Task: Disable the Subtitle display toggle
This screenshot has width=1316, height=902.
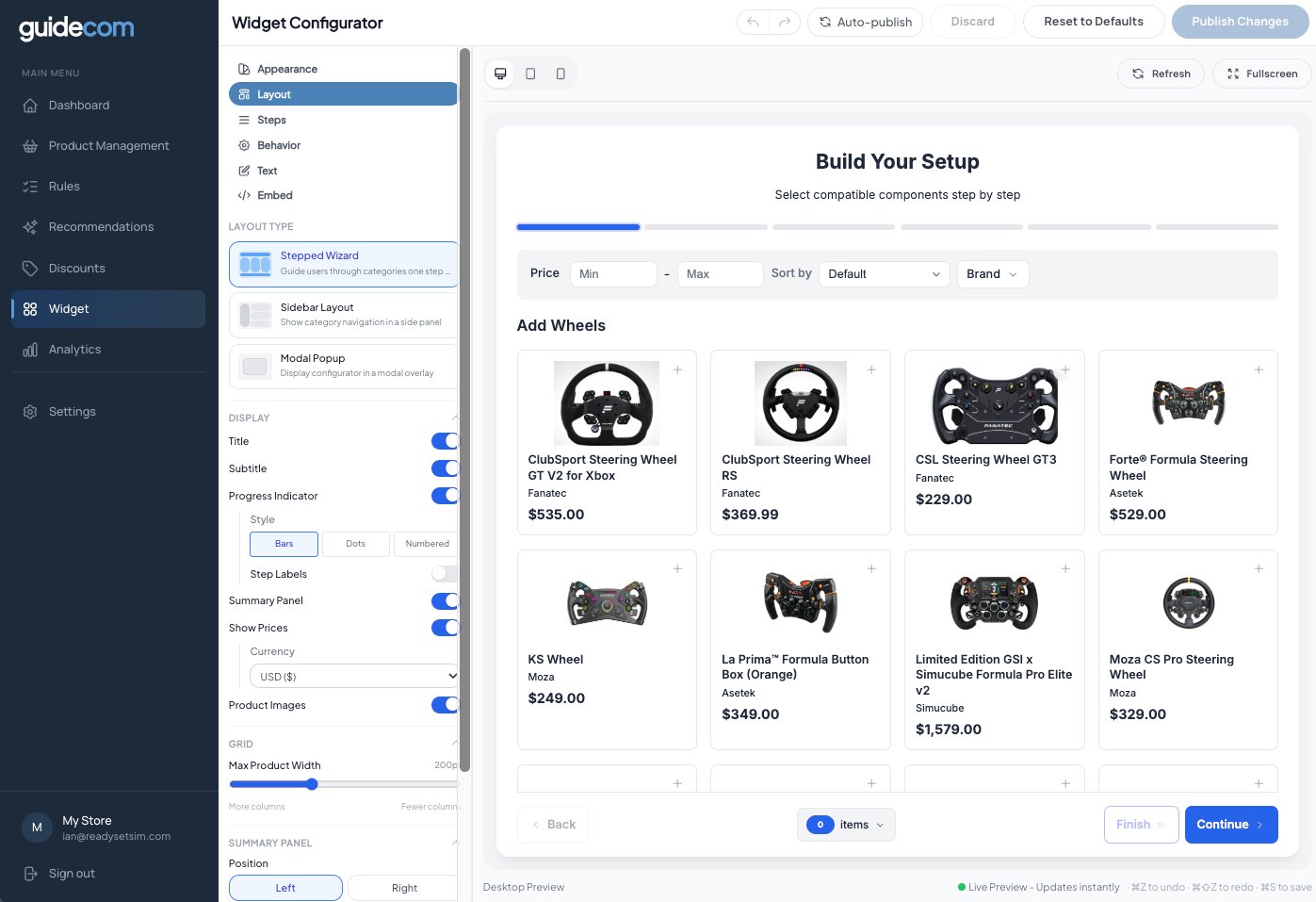Action: [x=444, y=468]
